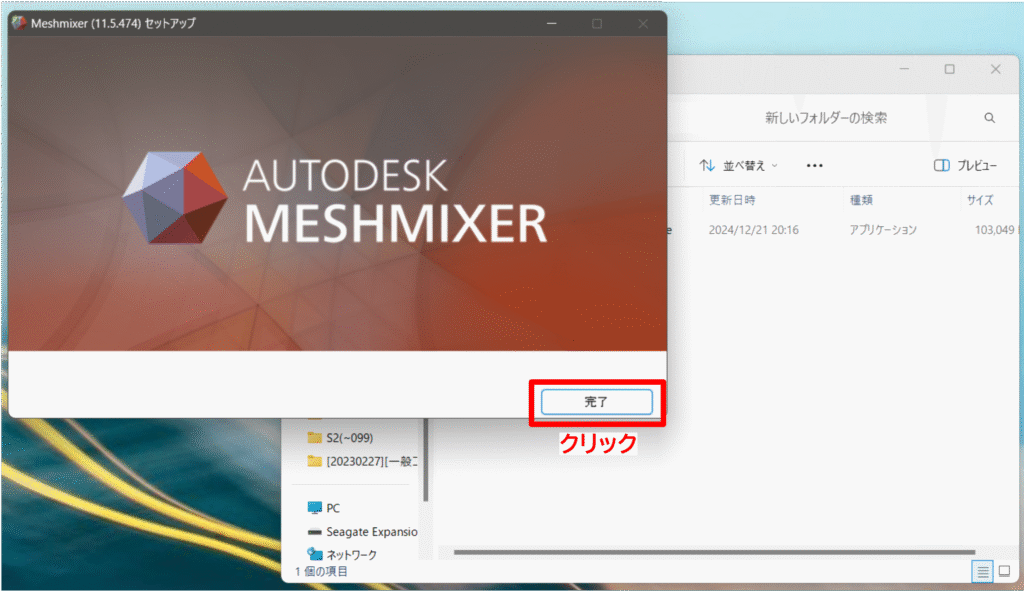1024x593 pixels.
Task: Switch to the large icons view in the status bar
Action: click(x=1005, y=571)
